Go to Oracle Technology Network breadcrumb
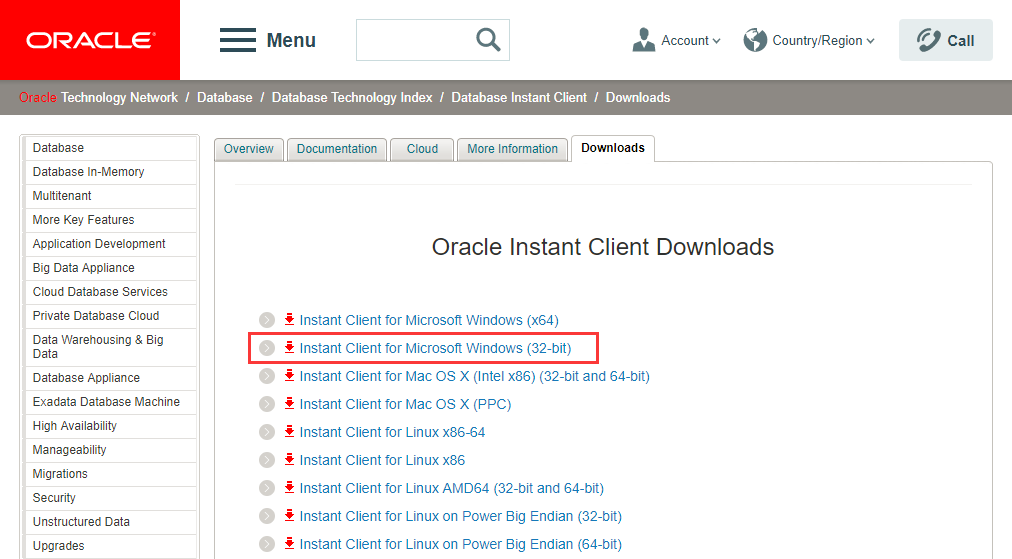Screen dimensions: 1012x559 coord(98,97)
